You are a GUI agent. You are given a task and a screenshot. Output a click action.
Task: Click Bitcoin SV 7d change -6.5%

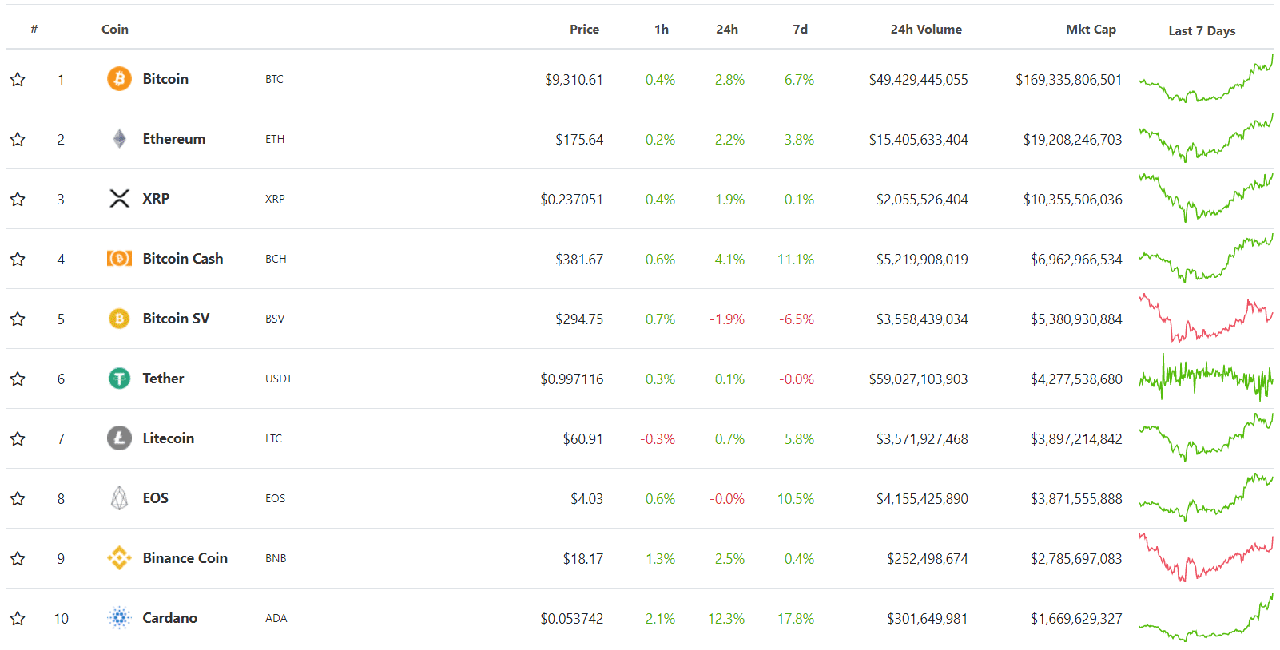[796, 319]
